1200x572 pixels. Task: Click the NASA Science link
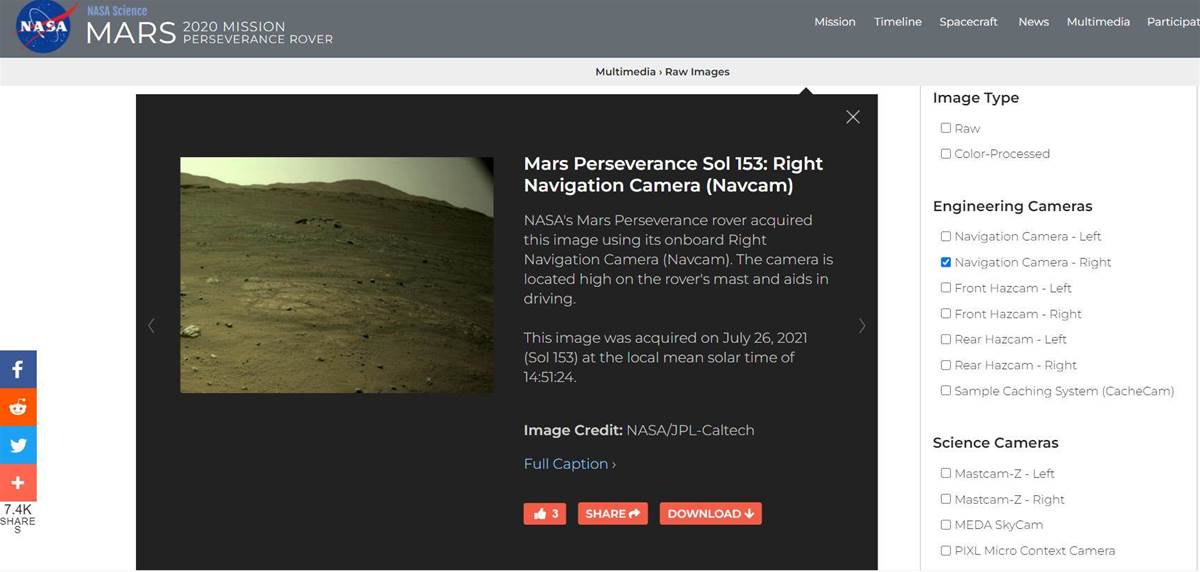pyautogui.click(x=117, y=10)
